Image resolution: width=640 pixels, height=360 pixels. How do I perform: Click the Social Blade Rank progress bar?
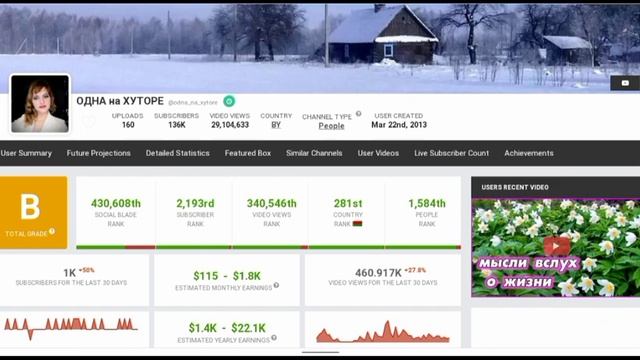(116, 247)
